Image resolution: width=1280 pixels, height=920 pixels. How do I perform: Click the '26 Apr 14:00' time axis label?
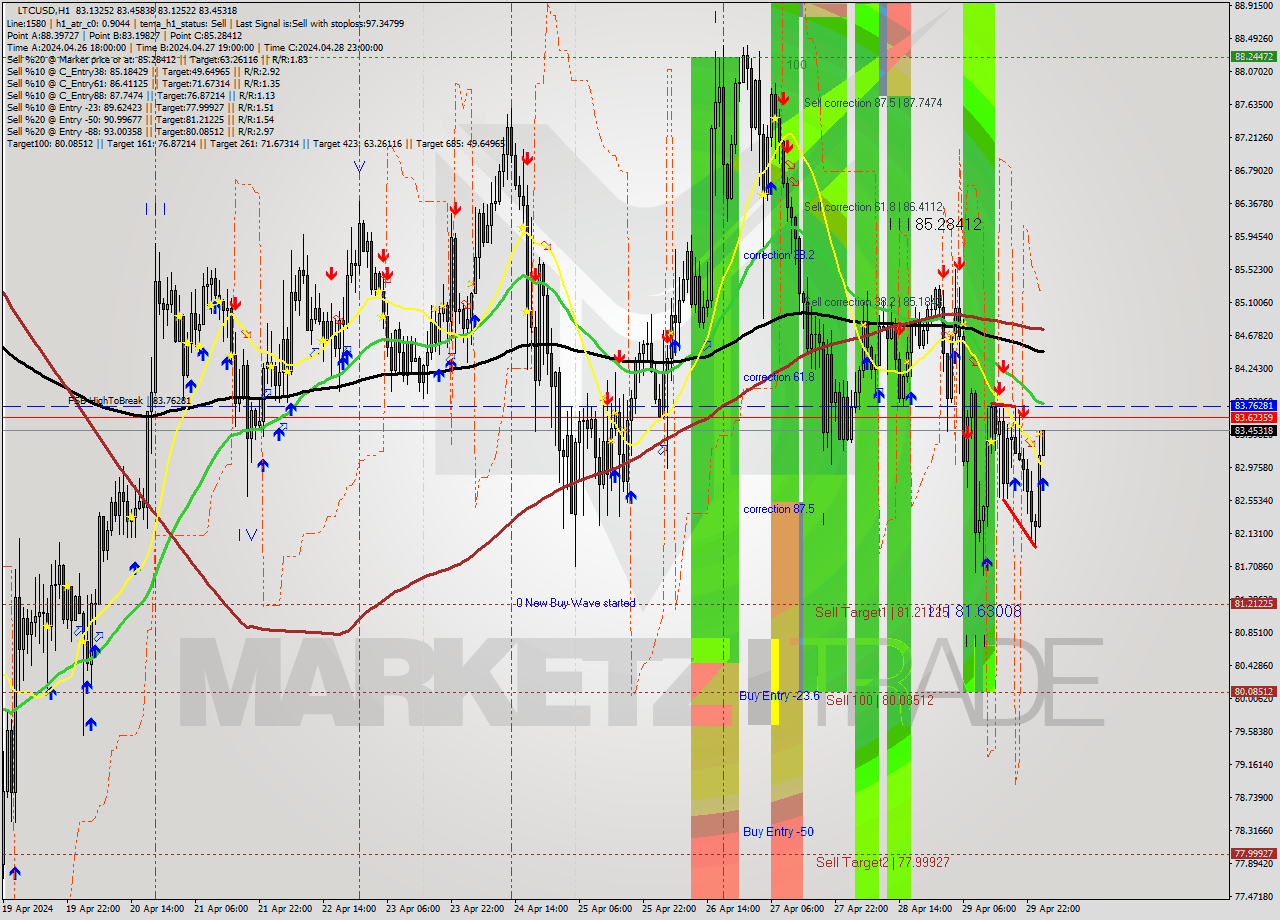734,909
